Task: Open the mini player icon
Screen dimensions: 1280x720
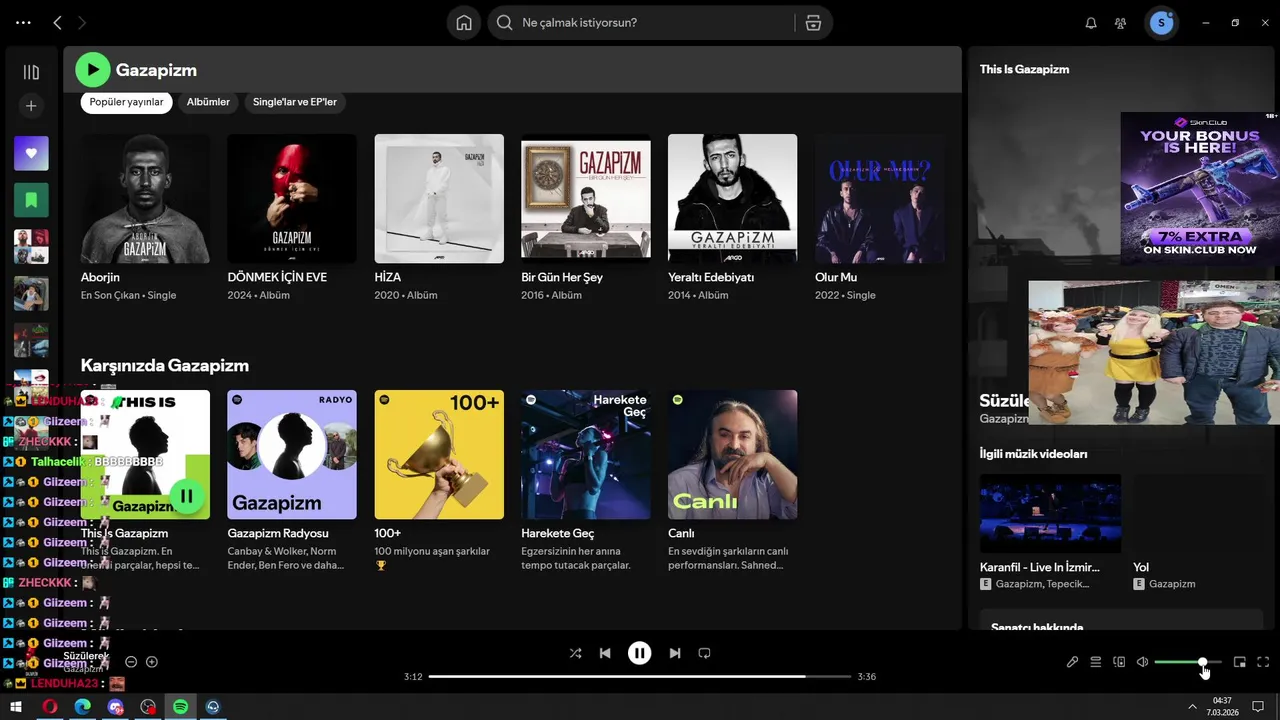Action: (x=1240, y=662)
